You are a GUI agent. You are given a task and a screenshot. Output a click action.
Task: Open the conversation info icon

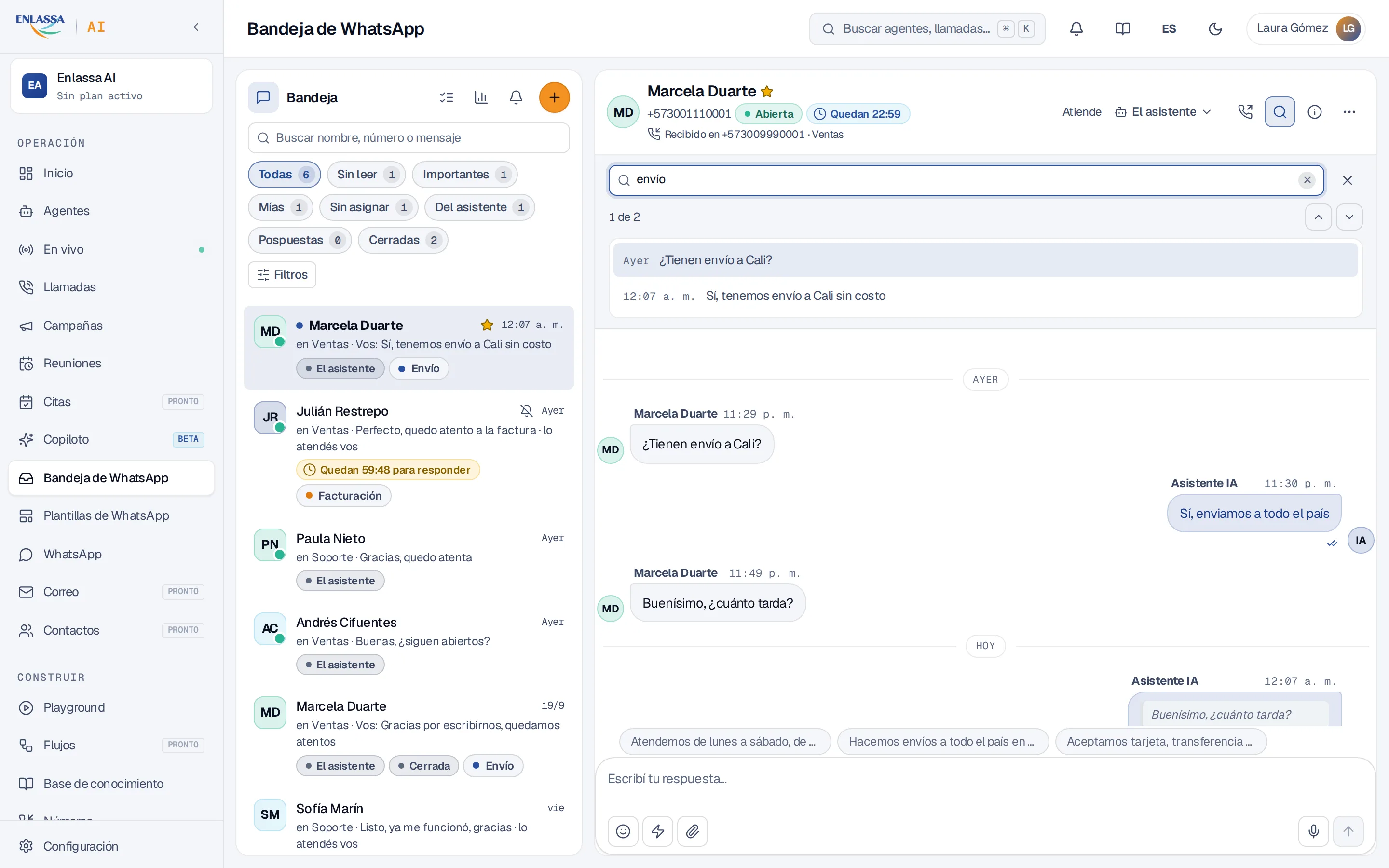(1314, 112)
